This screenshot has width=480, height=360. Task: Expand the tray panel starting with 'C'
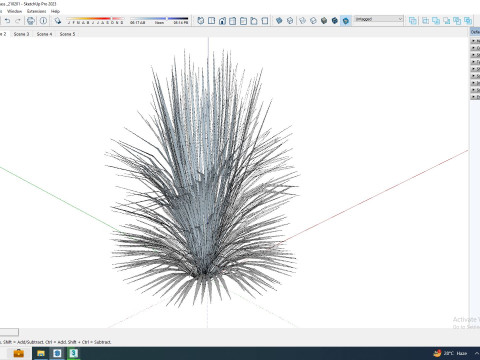pos(475,48)
